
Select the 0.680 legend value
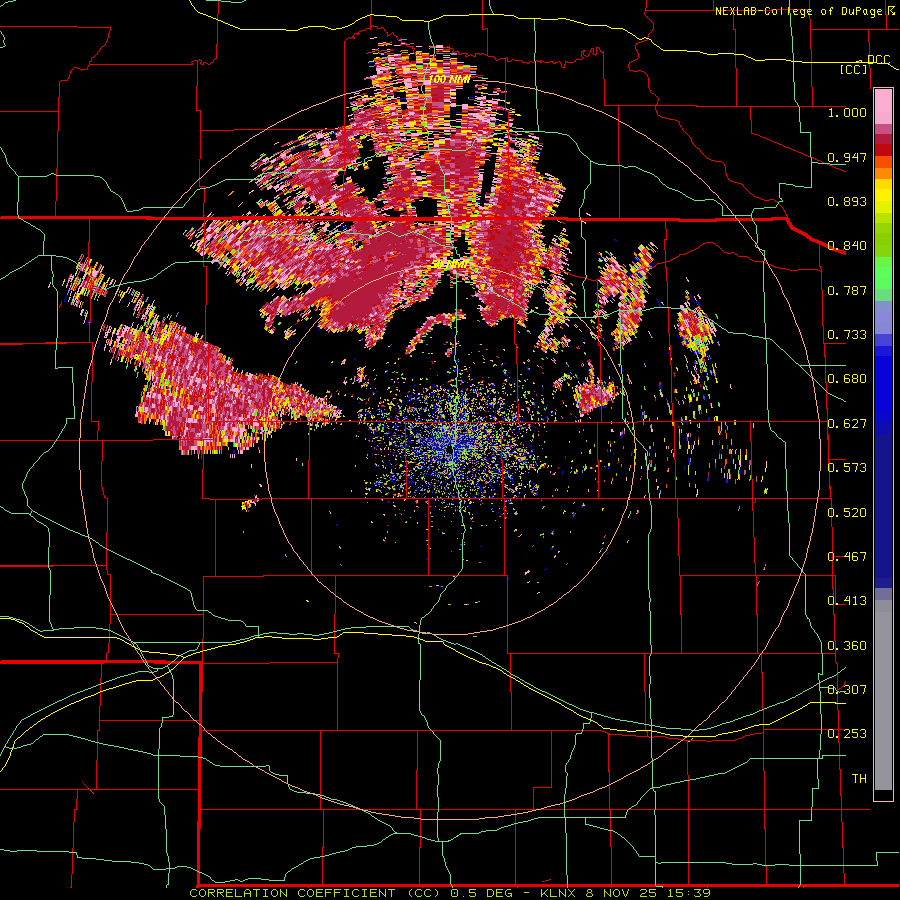(847, 379)
